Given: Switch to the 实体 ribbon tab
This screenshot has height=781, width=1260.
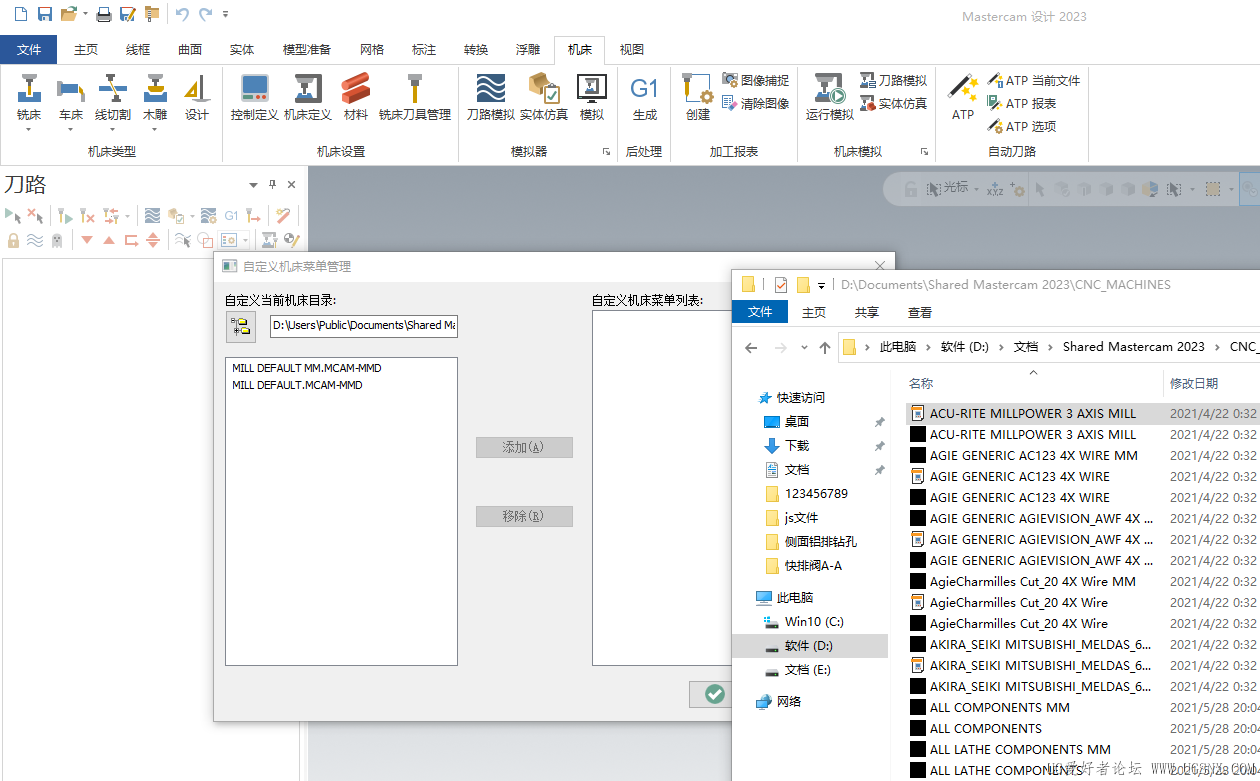Looking at the screenshot, I should coord(242,49).
